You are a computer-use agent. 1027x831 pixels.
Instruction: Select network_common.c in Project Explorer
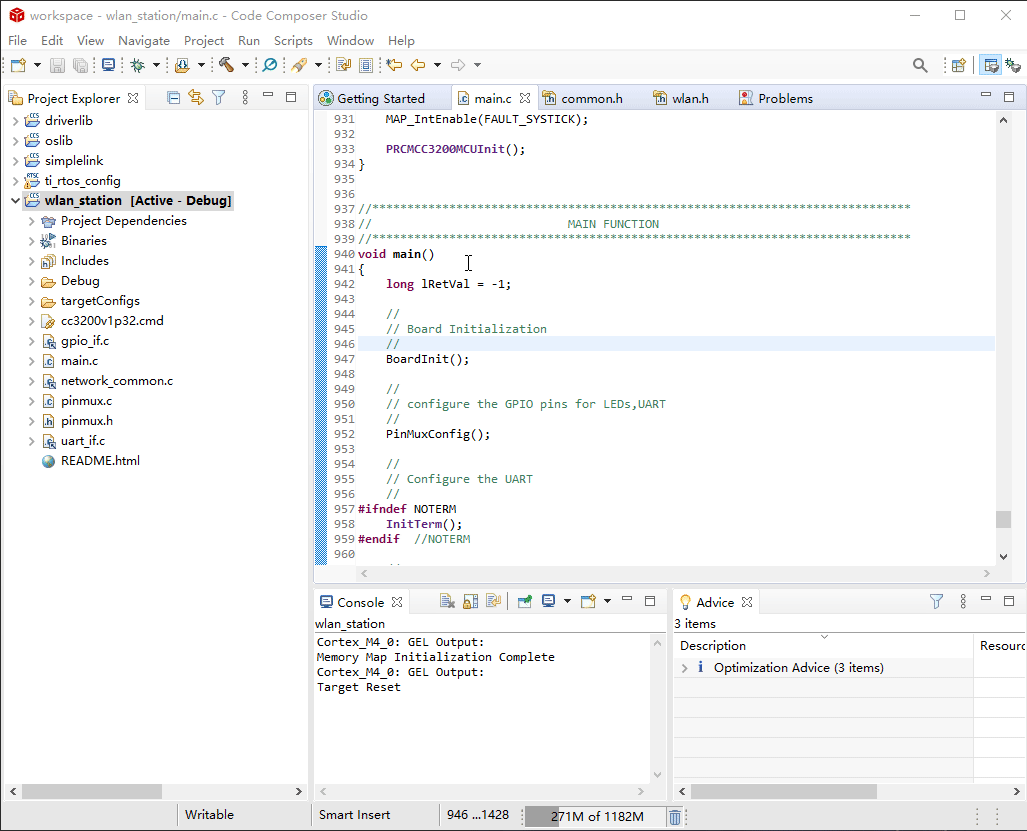pos(116,381)
